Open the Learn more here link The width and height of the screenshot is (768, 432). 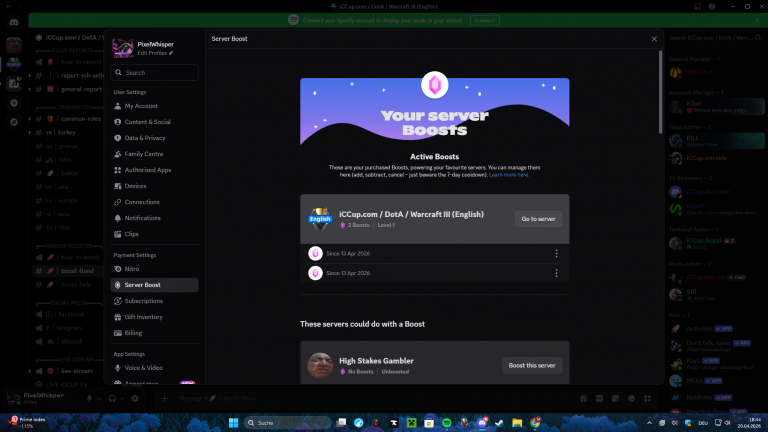click(508, 175)
